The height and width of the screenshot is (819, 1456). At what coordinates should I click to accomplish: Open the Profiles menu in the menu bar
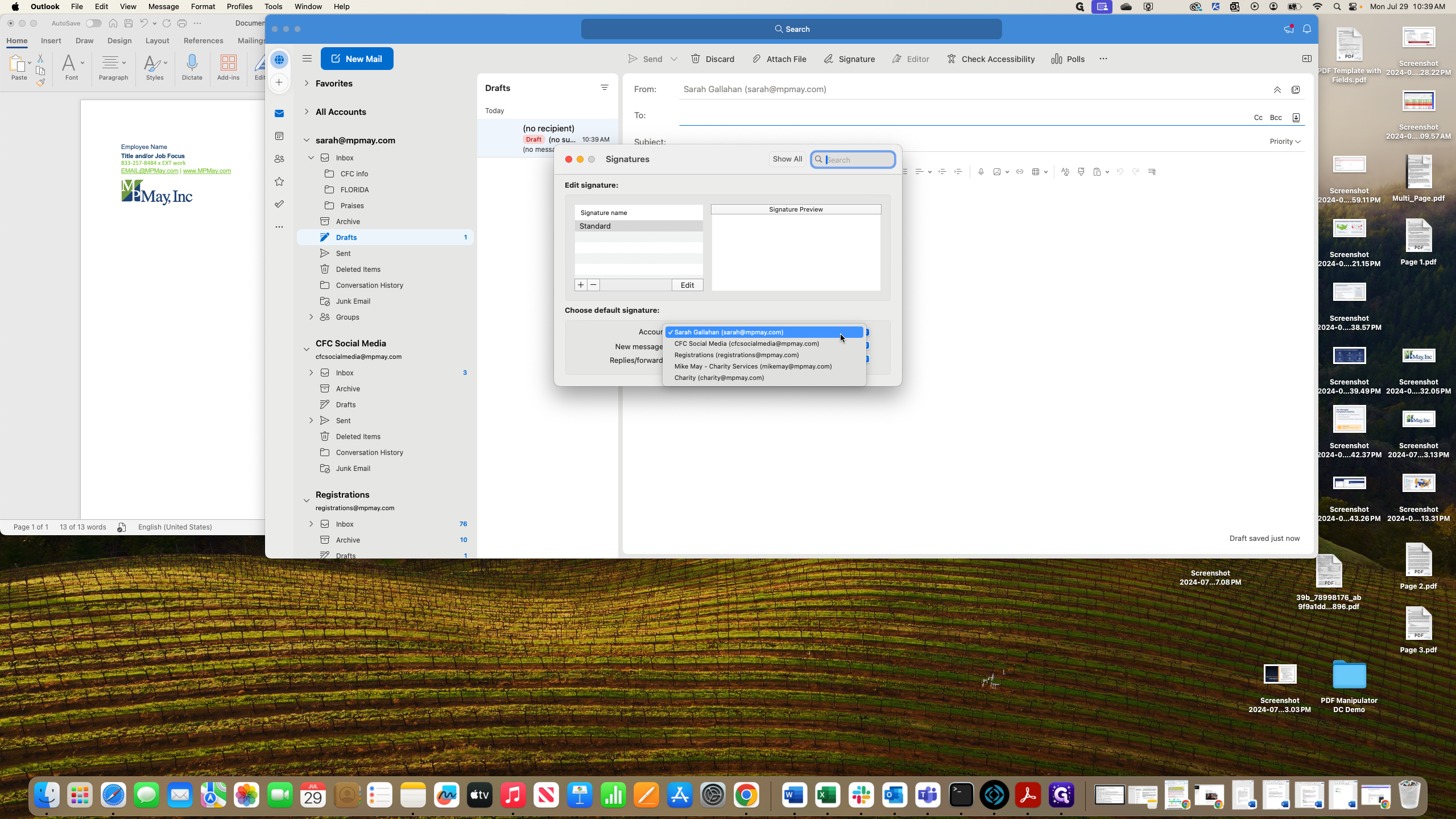click(x=239, y=7)
